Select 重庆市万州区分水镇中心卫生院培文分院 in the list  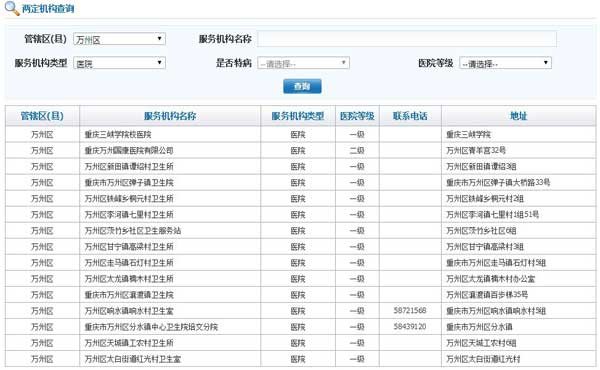(151, 328)
